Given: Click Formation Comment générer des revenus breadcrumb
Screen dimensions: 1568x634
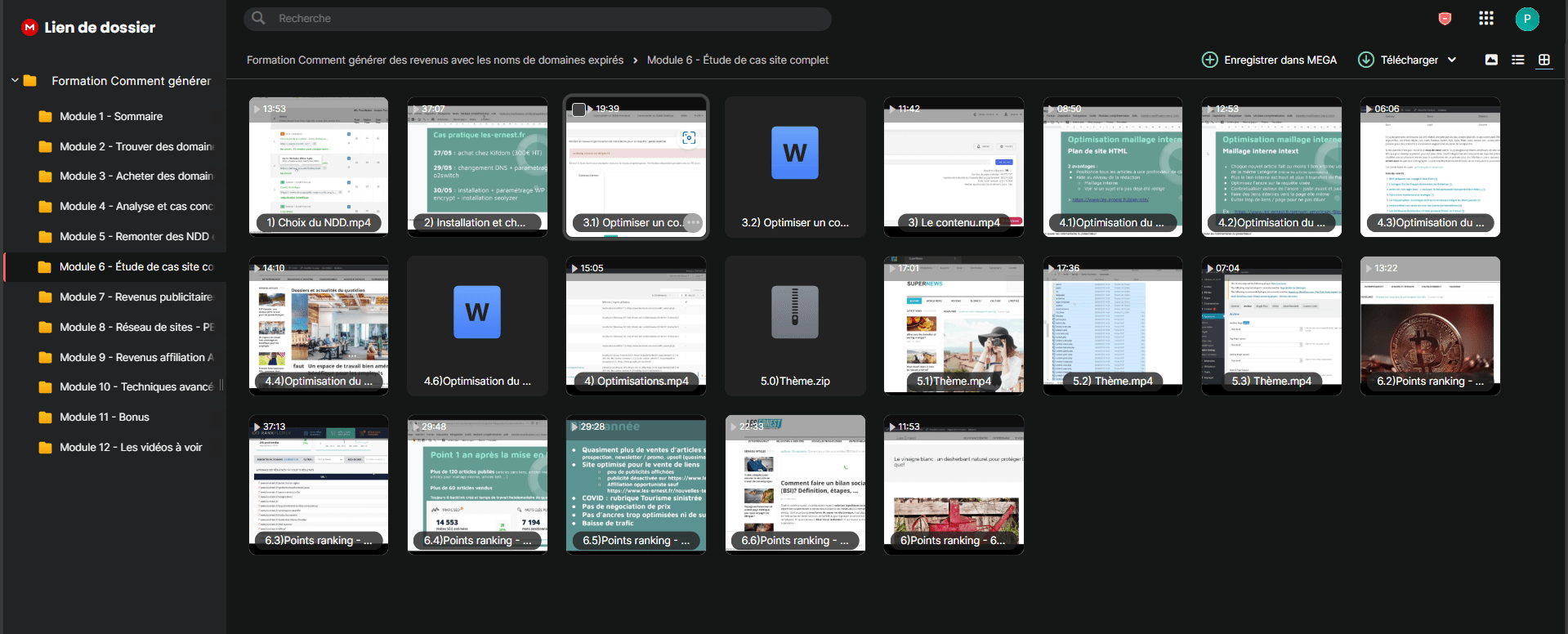Looking at the screenshot, I should click(435, 60).
